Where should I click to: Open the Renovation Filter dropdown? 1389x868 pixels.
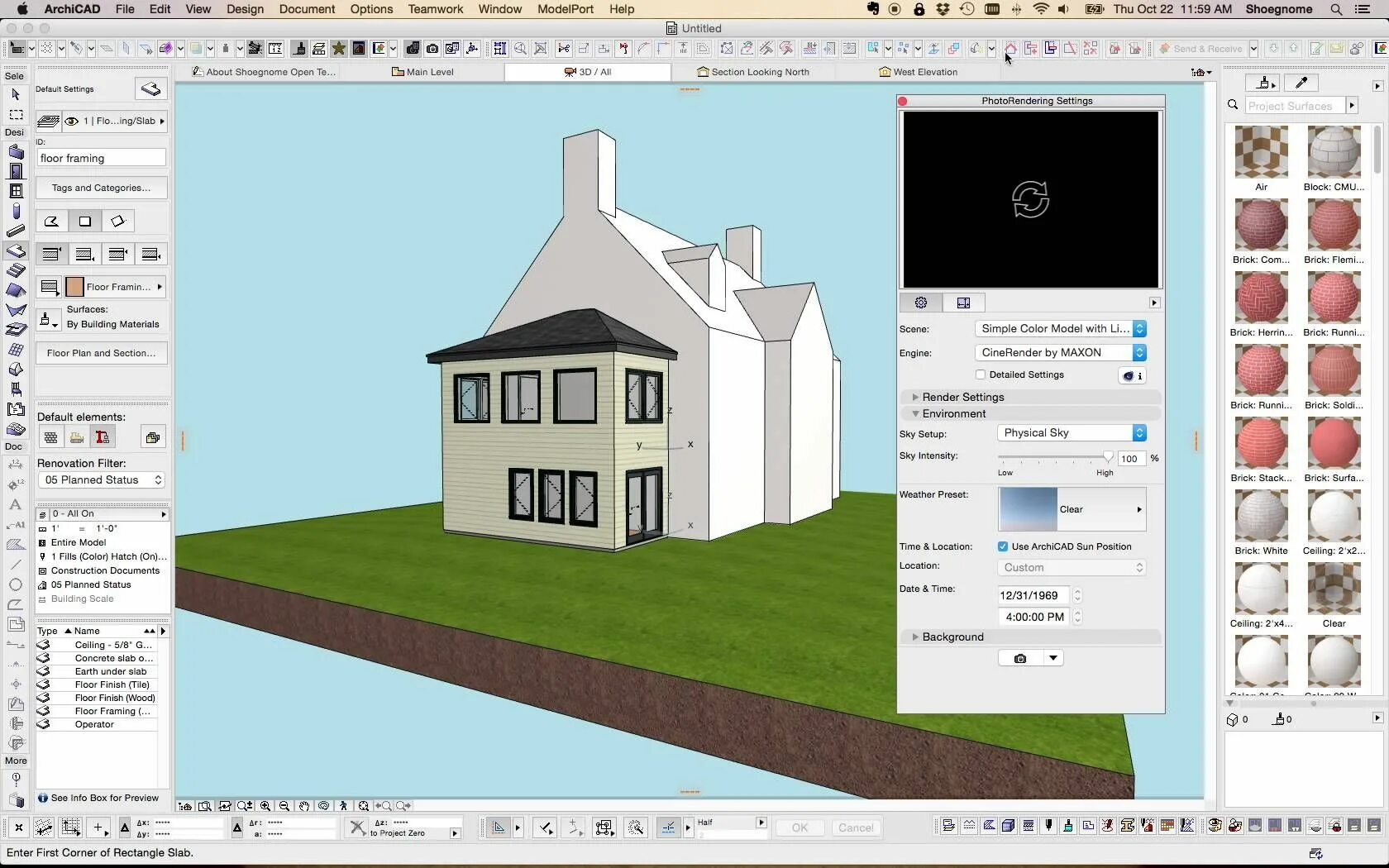pos(102,479)
